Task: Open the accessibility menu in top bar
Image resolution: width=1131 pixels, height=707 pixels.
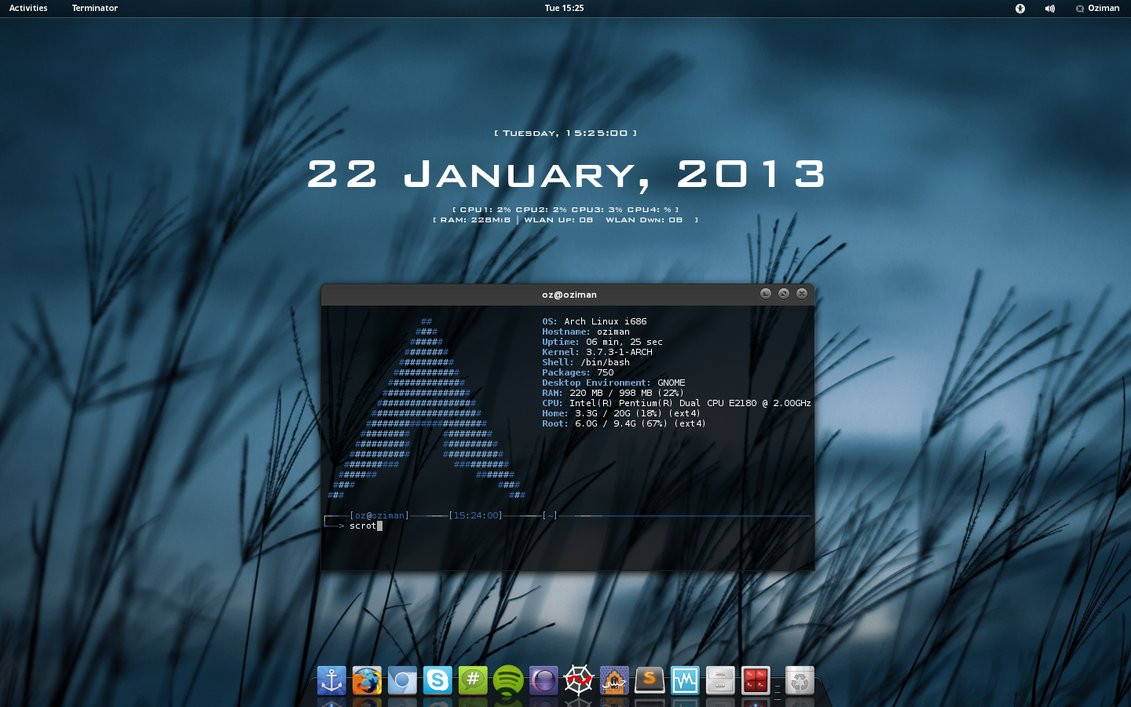Action: [x=1020, y=9]
